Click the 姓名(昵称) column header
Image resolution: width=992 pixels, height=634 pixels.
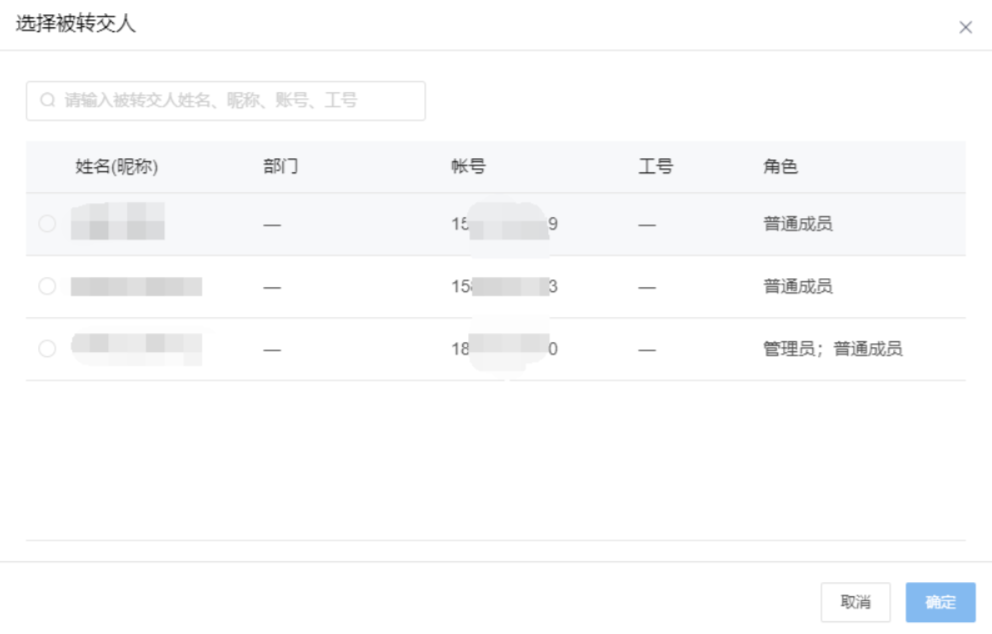click(x=117, y=167)
